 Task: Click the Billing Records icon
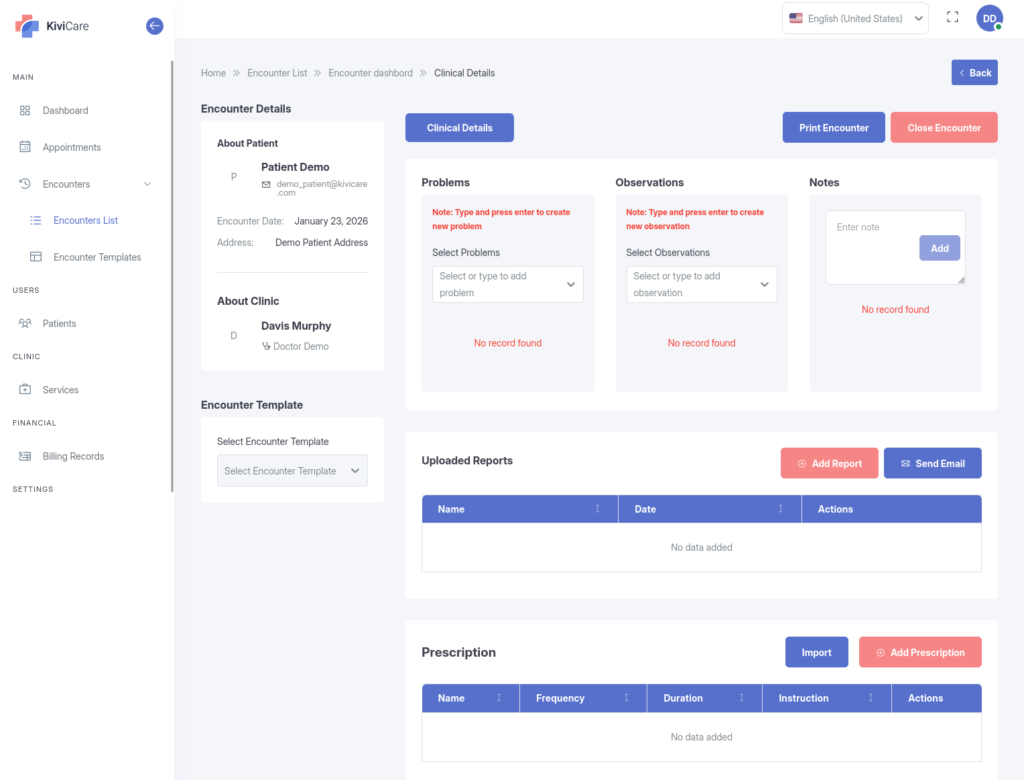(x=25, y=456)
